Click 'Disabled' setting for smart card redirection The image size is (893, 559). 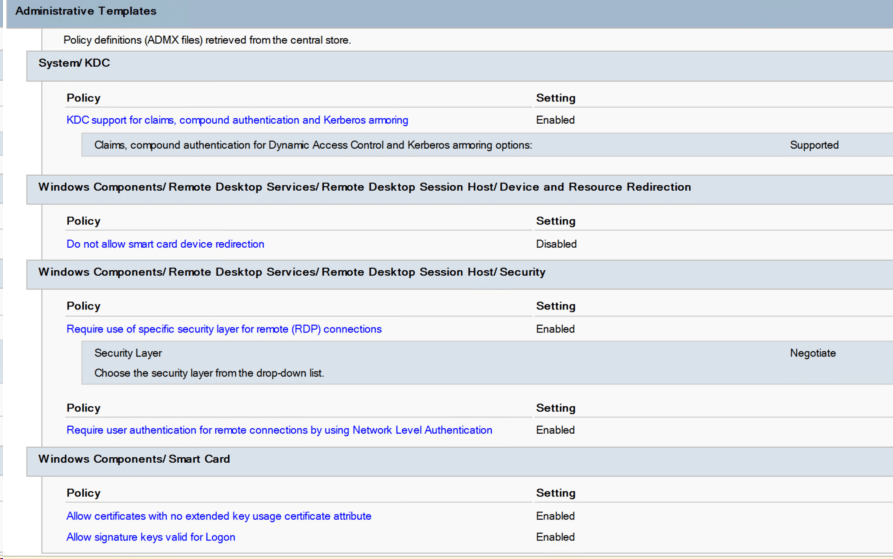(556, 244)
